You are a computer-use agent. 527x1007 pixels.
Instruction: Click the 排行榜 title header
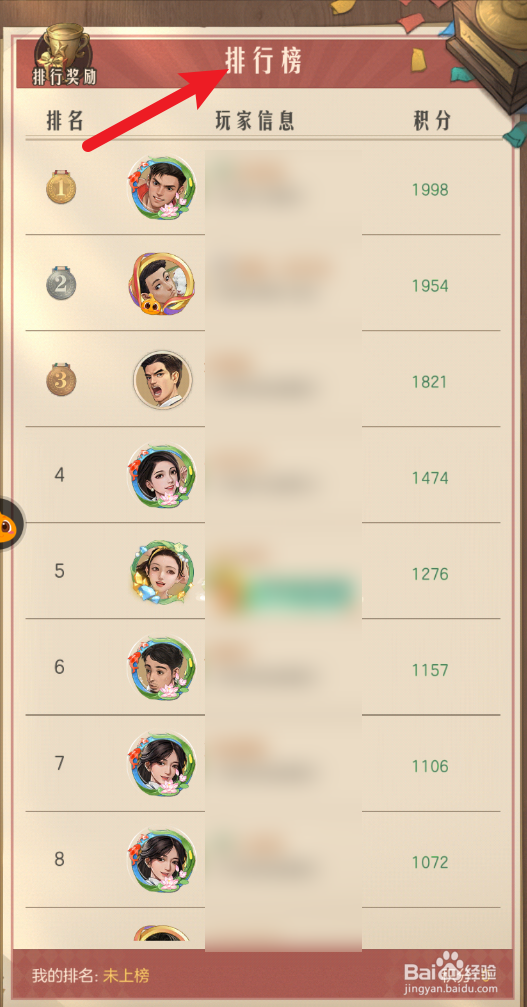263,61
